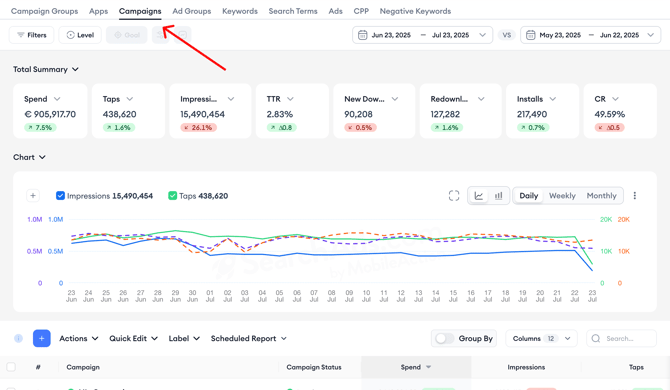670x390 pixels.
Task: Open the New Downloads card dropdown
Action: point(395,99)
